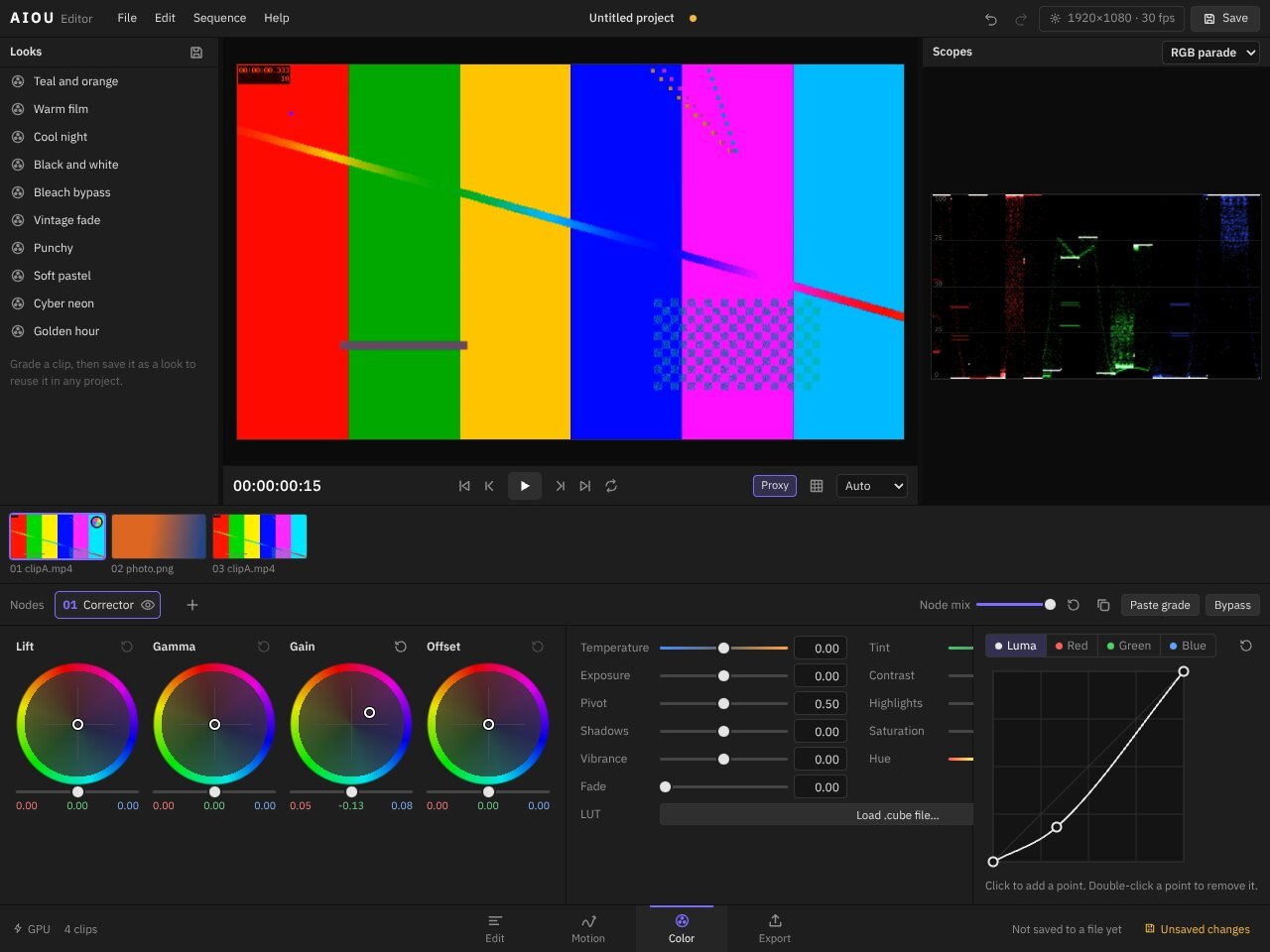Reset the Node mix value

click(1074, 605)
